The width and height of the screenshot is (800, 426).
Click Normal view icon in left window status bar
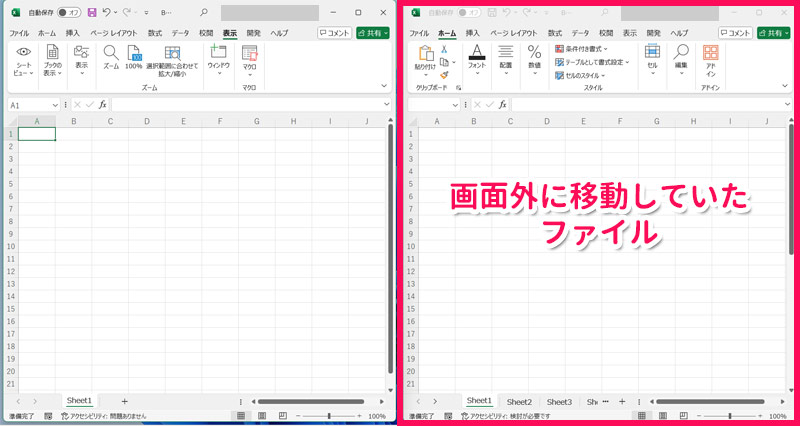click(242, 416)
